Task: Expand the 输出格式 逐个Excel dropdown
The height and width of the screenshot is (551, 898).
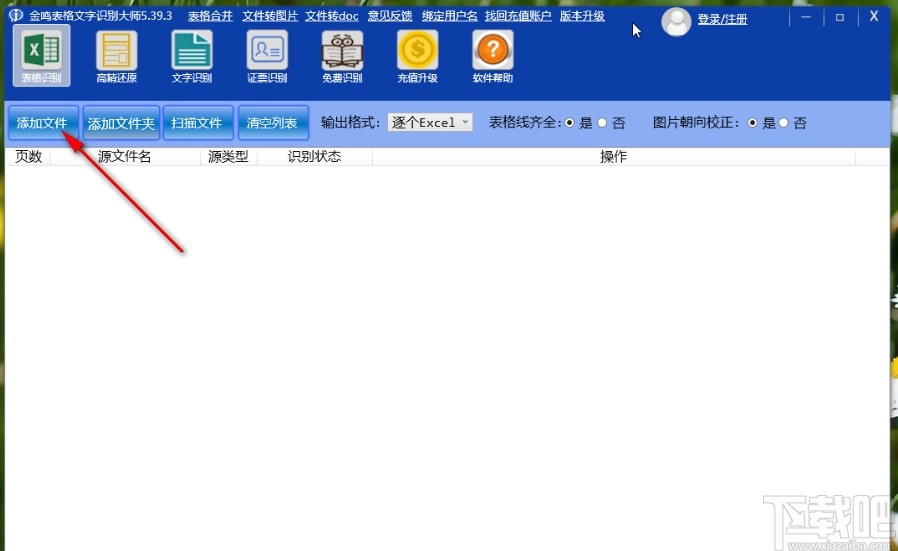Action: pyautogui.click(x=430, y=122)
